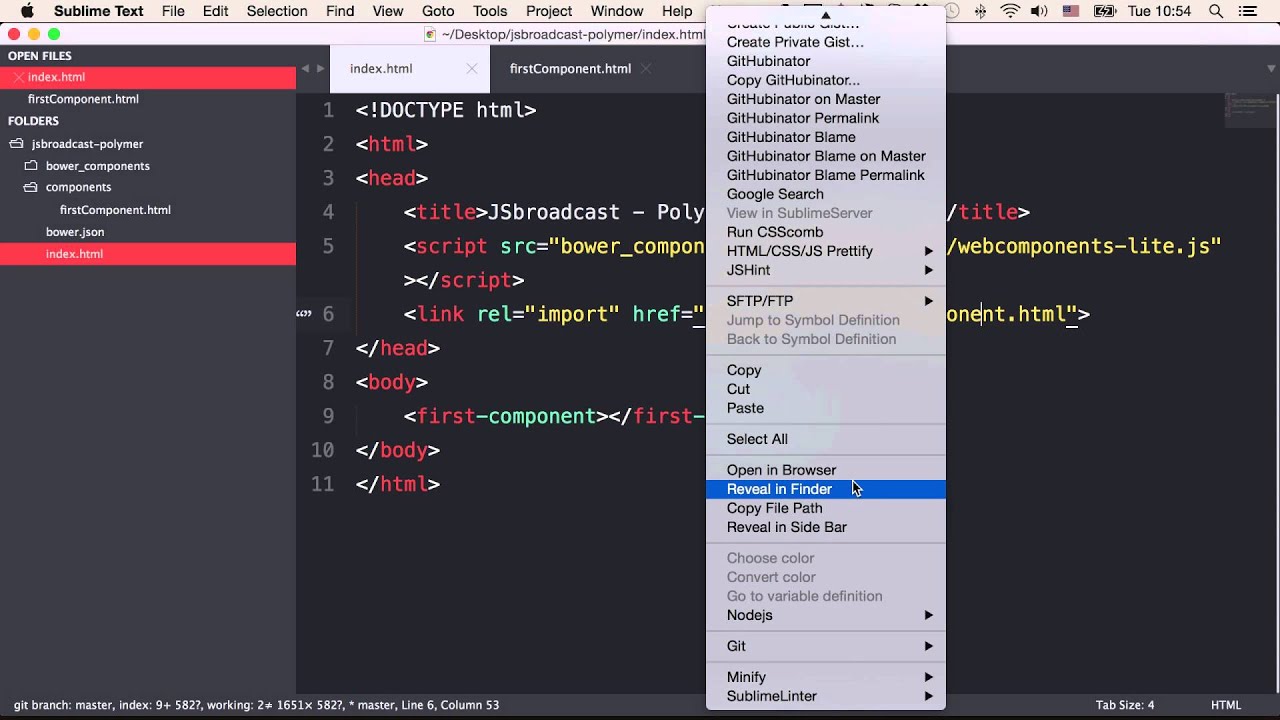The image size is (1280, 720).
Task: Close the firstComponent.html tab
Action: [646, 69]
